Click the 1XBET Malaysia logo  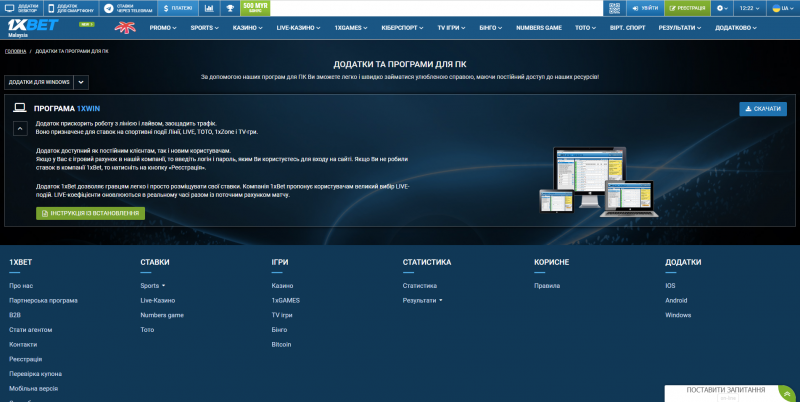pyautogui.click(x=33, y=28)
